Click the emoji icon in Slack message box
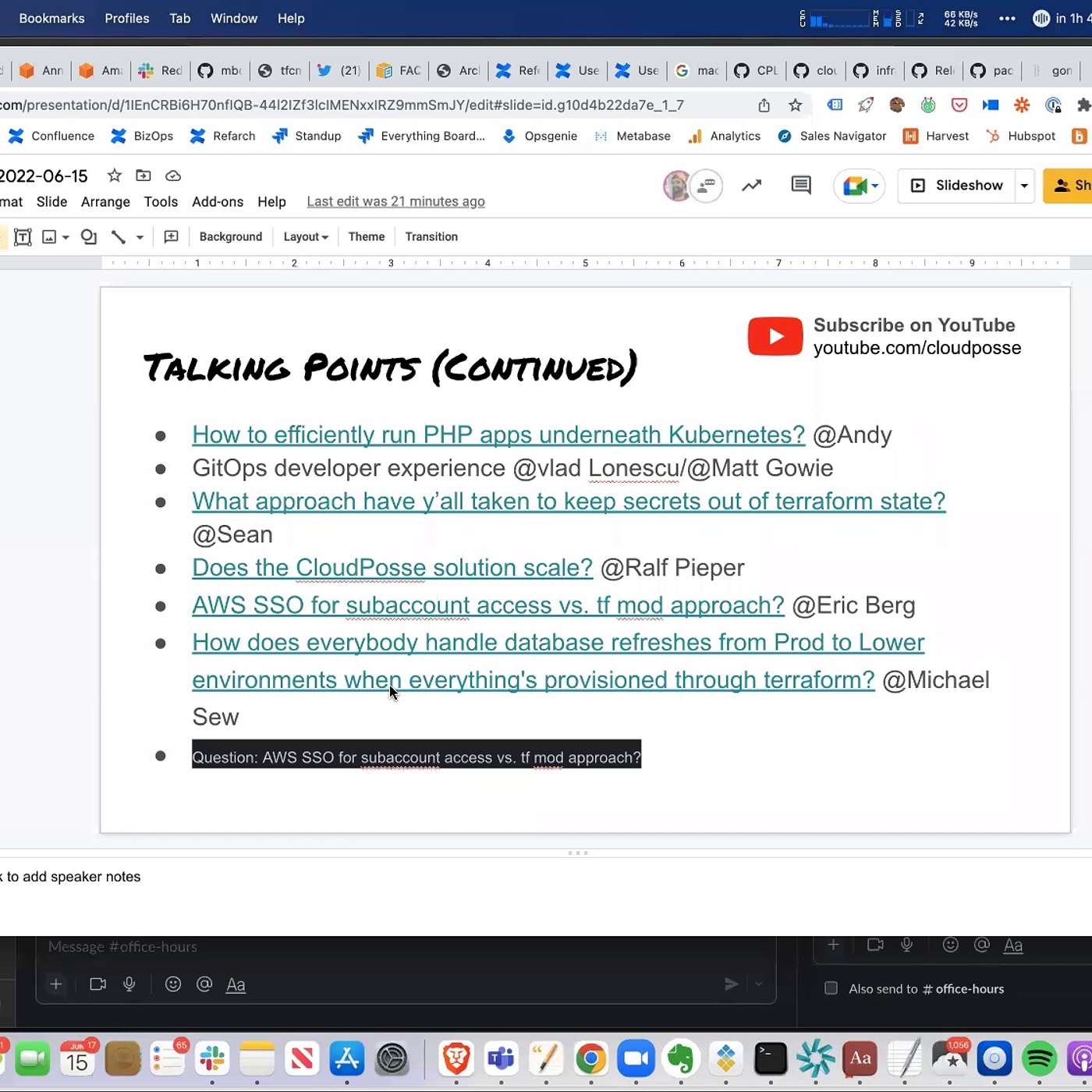 [x=173, y=984]
